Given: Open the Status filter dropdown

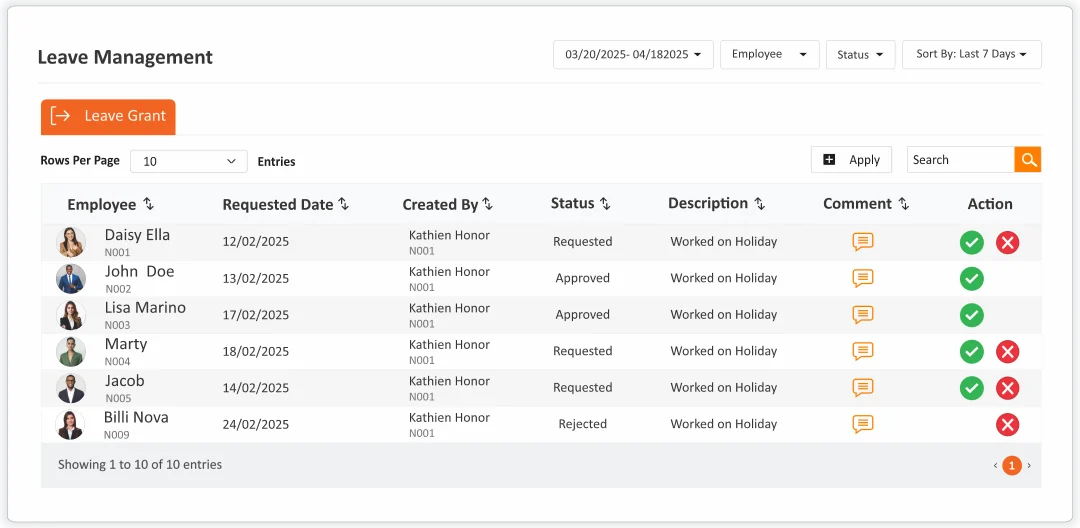Looking at the screenshot, I should click(859, 55).
